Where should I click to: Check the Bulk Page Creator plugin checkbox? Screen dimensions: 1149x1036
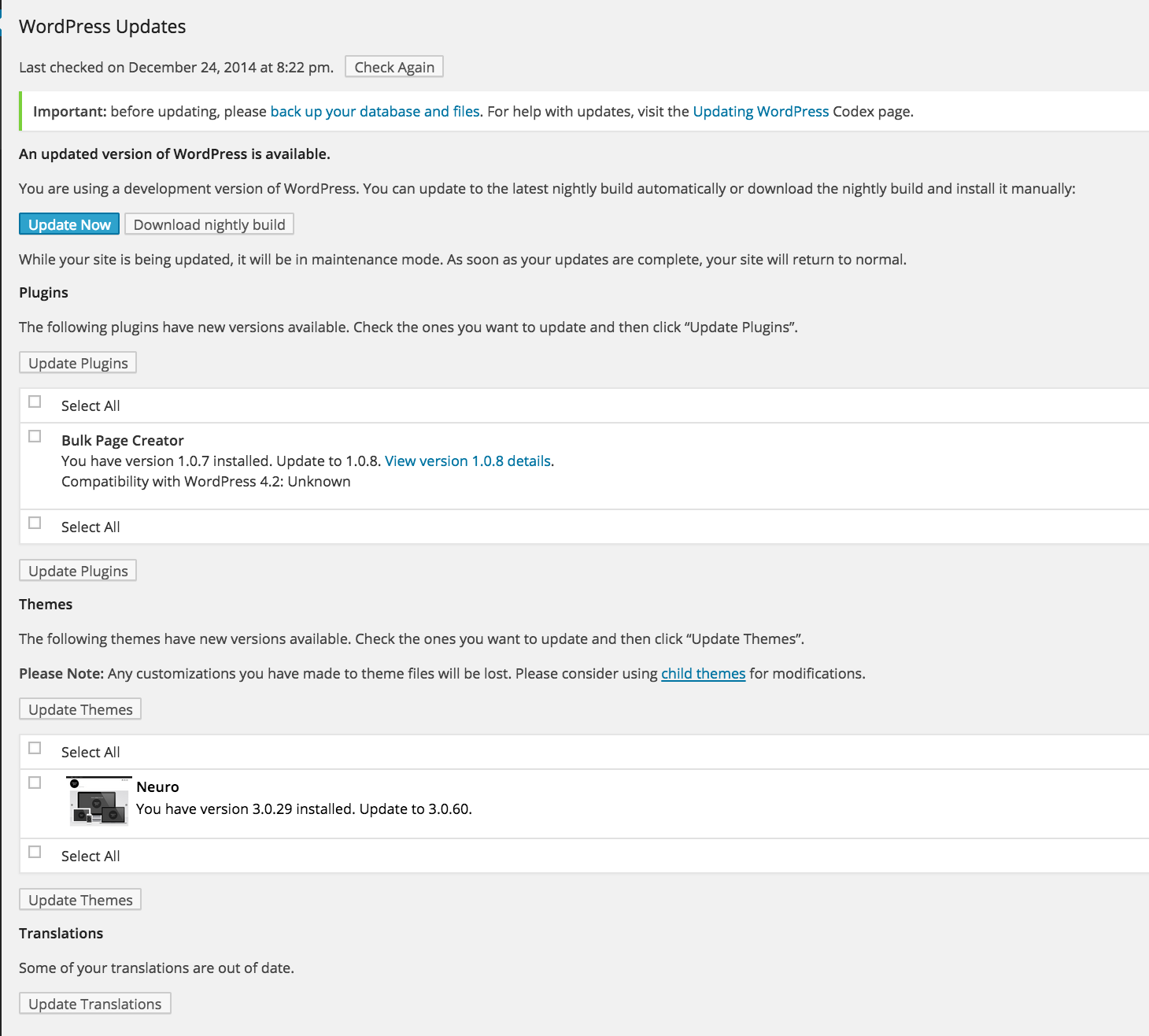35,436
